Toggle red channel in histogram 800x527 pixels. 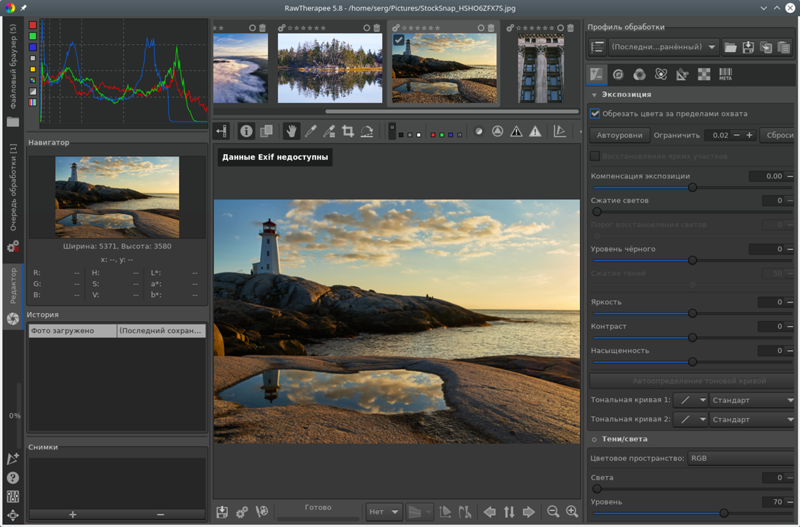pyautogui.click(x=33, y=25)
